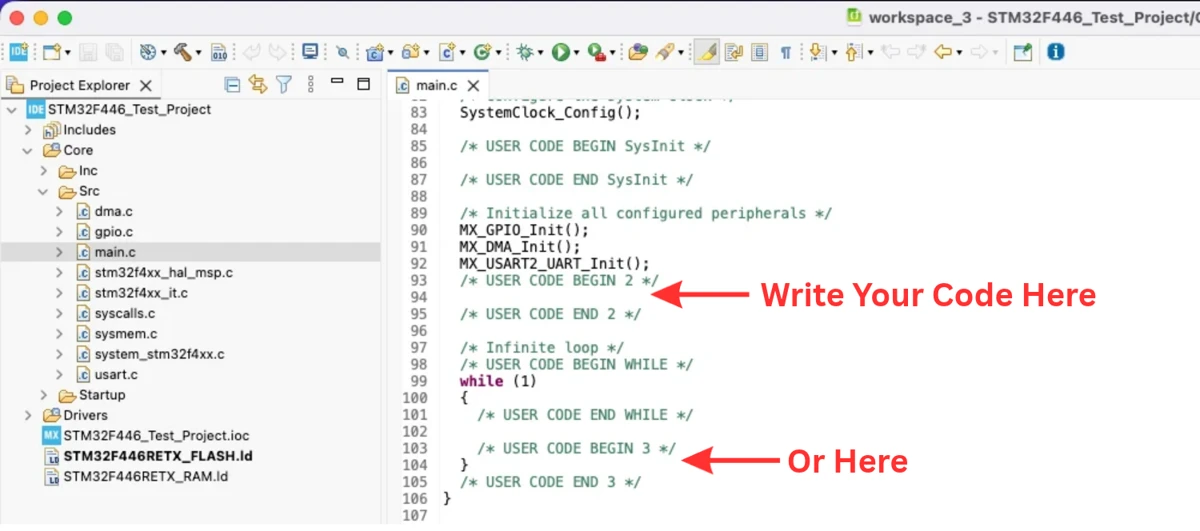The height and width of the screenshot is (531, 1200).
Task: Click the hammer Build icon
Action: pos(182,52)
